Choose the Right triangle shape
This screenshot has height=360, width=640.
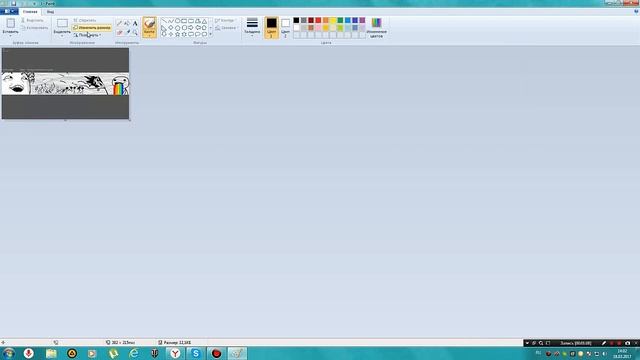pyautogui.click(x=164, y=28)
